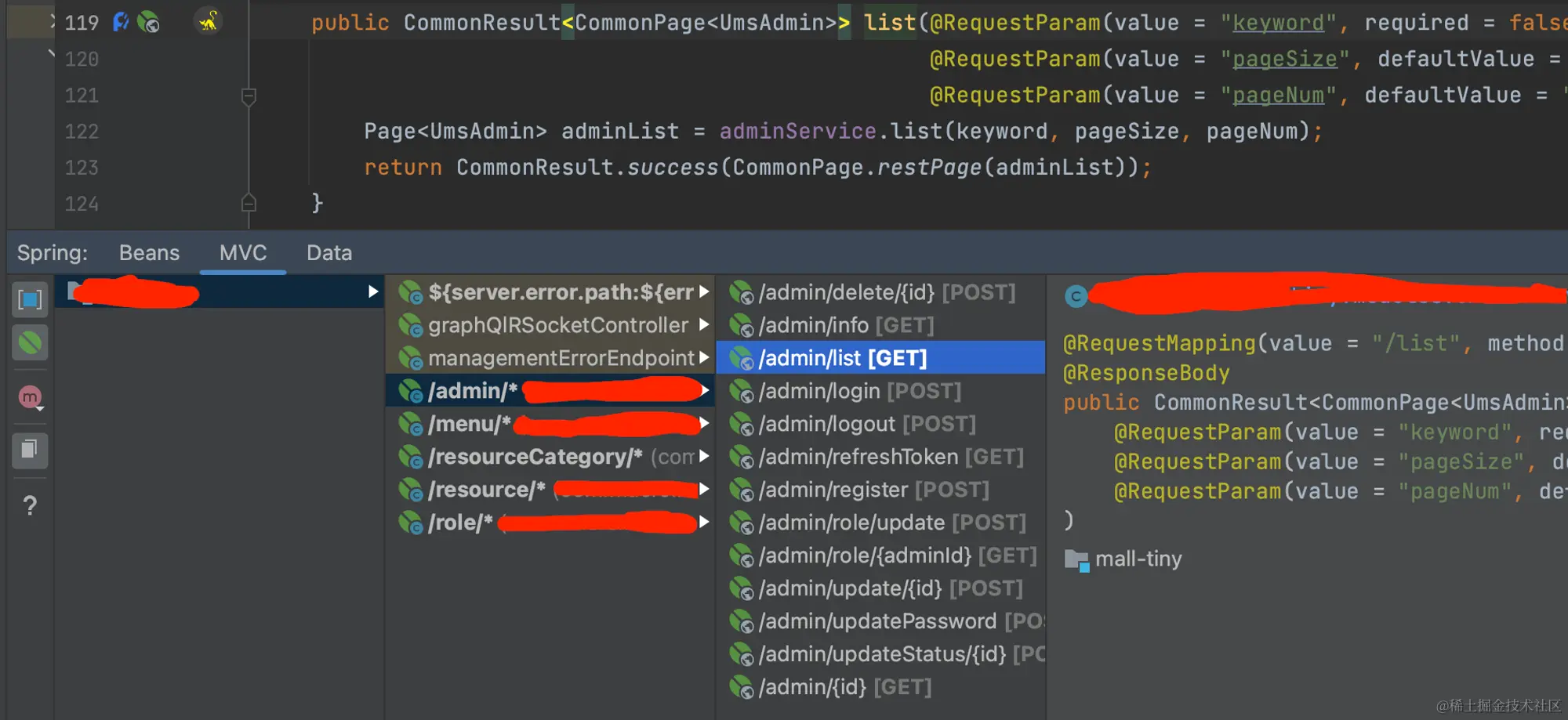Select endpoint /admin/update/{id} [POST]
The width and height of the screenshot is (1568, 720).
[880, 588]
